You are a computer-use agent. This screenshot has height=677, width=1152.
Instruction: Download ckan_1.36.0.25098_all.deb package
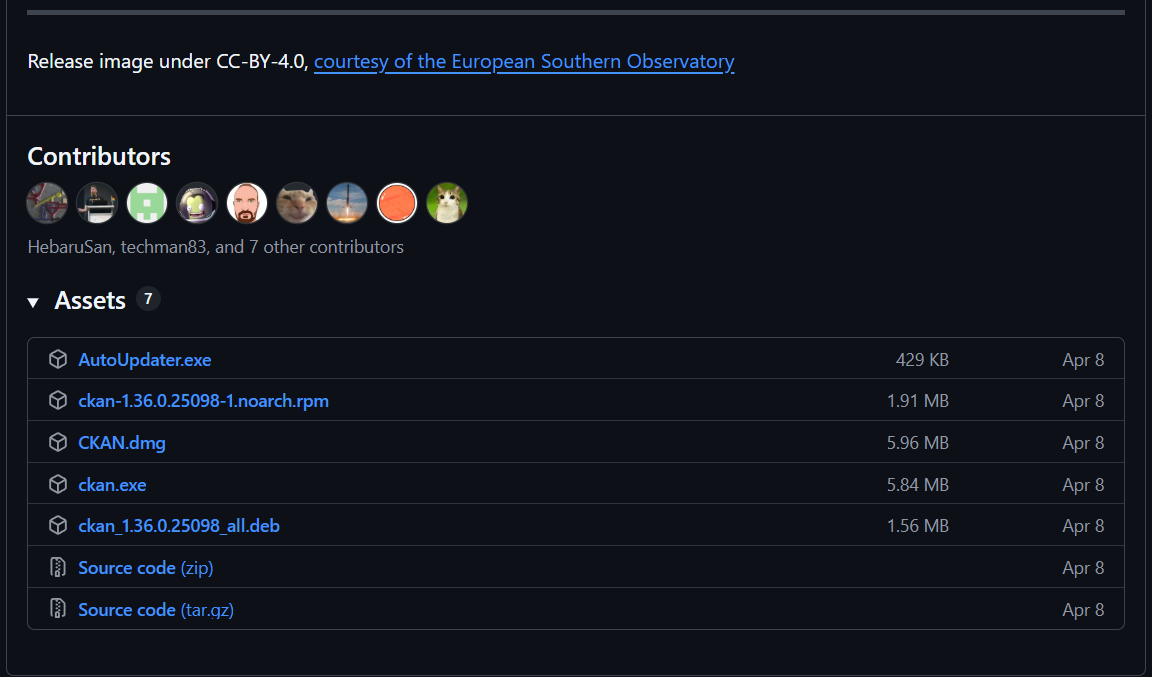[179, 526]
